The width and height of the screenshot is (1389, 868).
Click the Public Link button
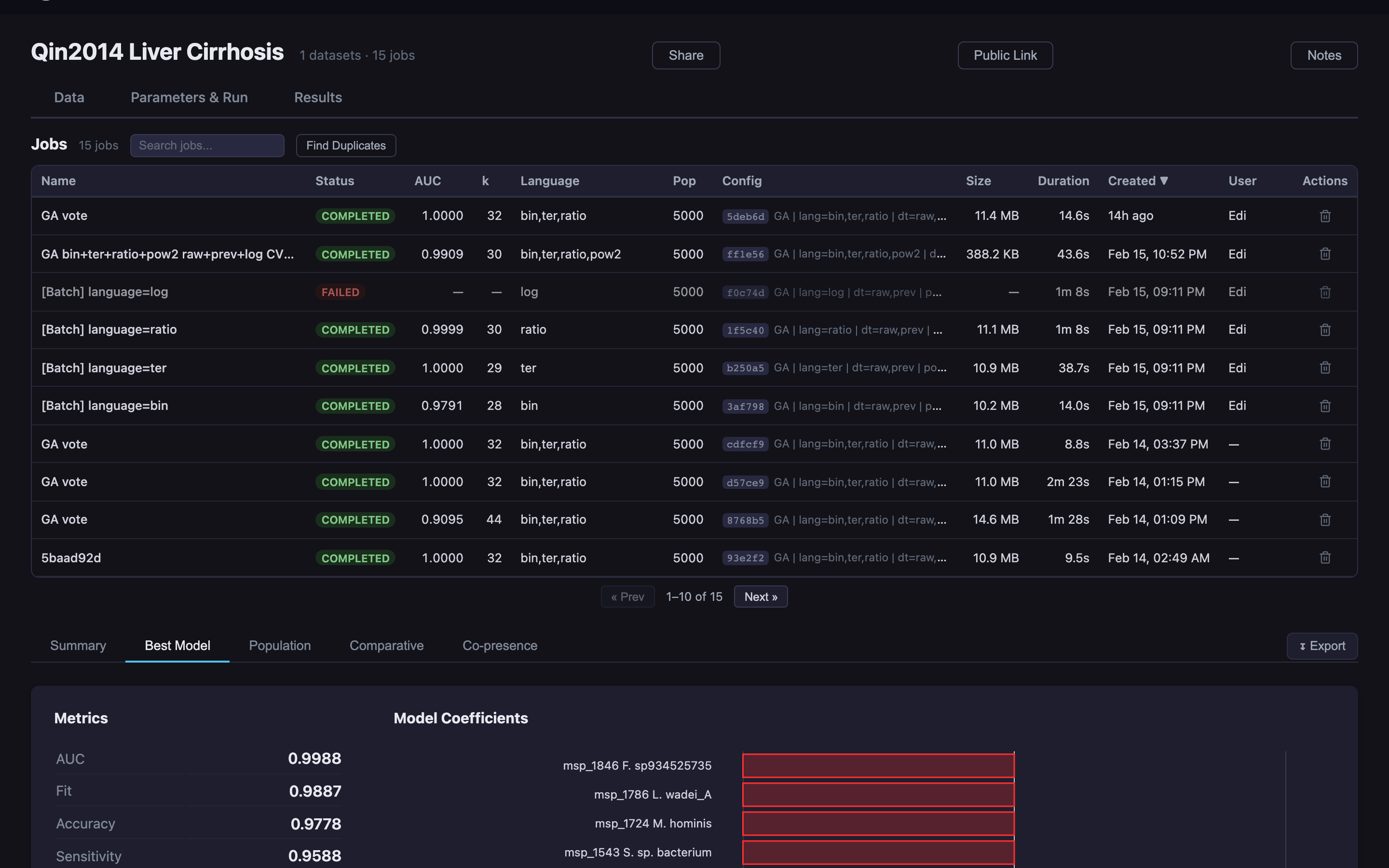(1005, 55)
